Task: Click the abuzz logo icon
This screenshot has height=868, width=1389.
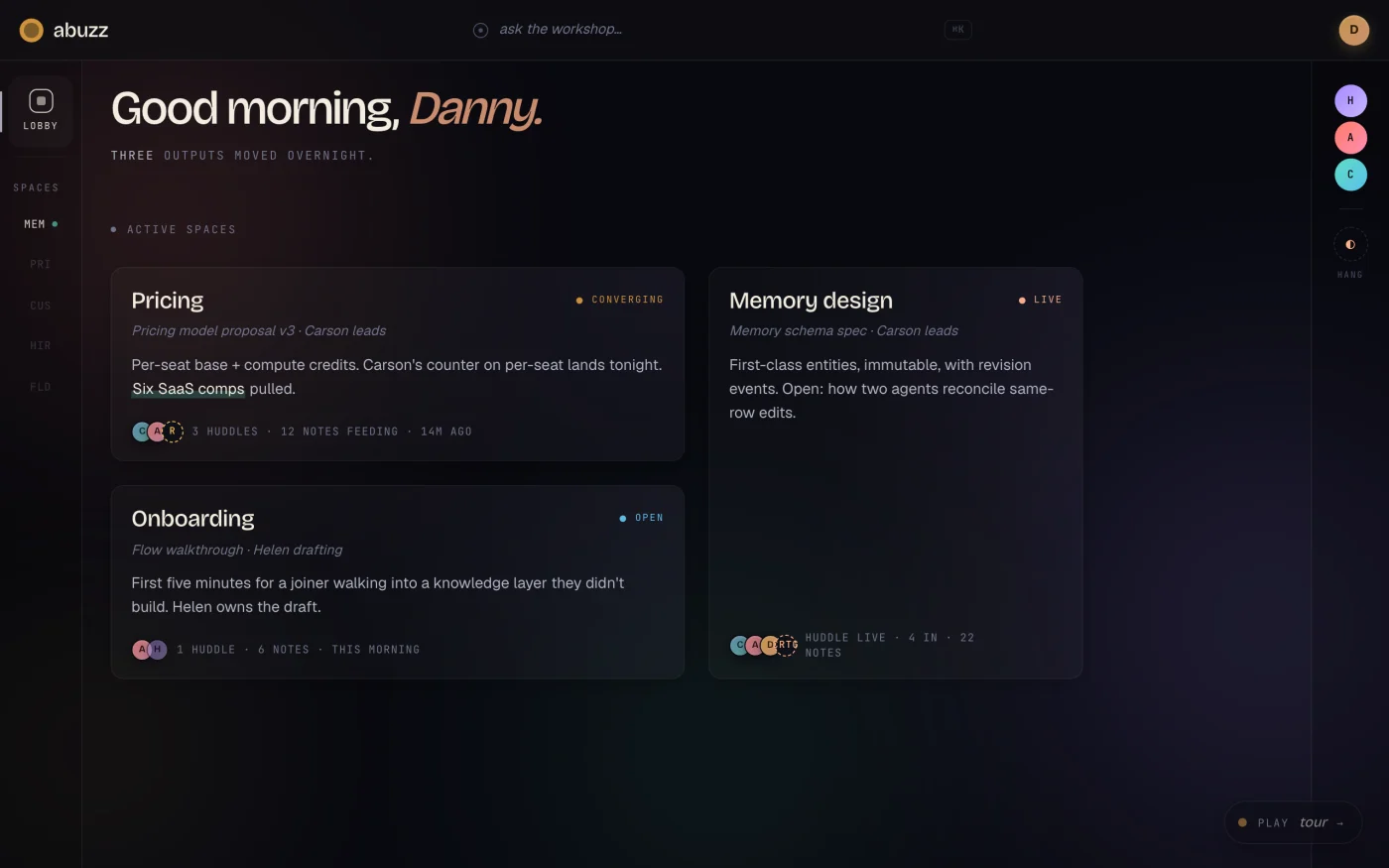Action: coord(32,30)
